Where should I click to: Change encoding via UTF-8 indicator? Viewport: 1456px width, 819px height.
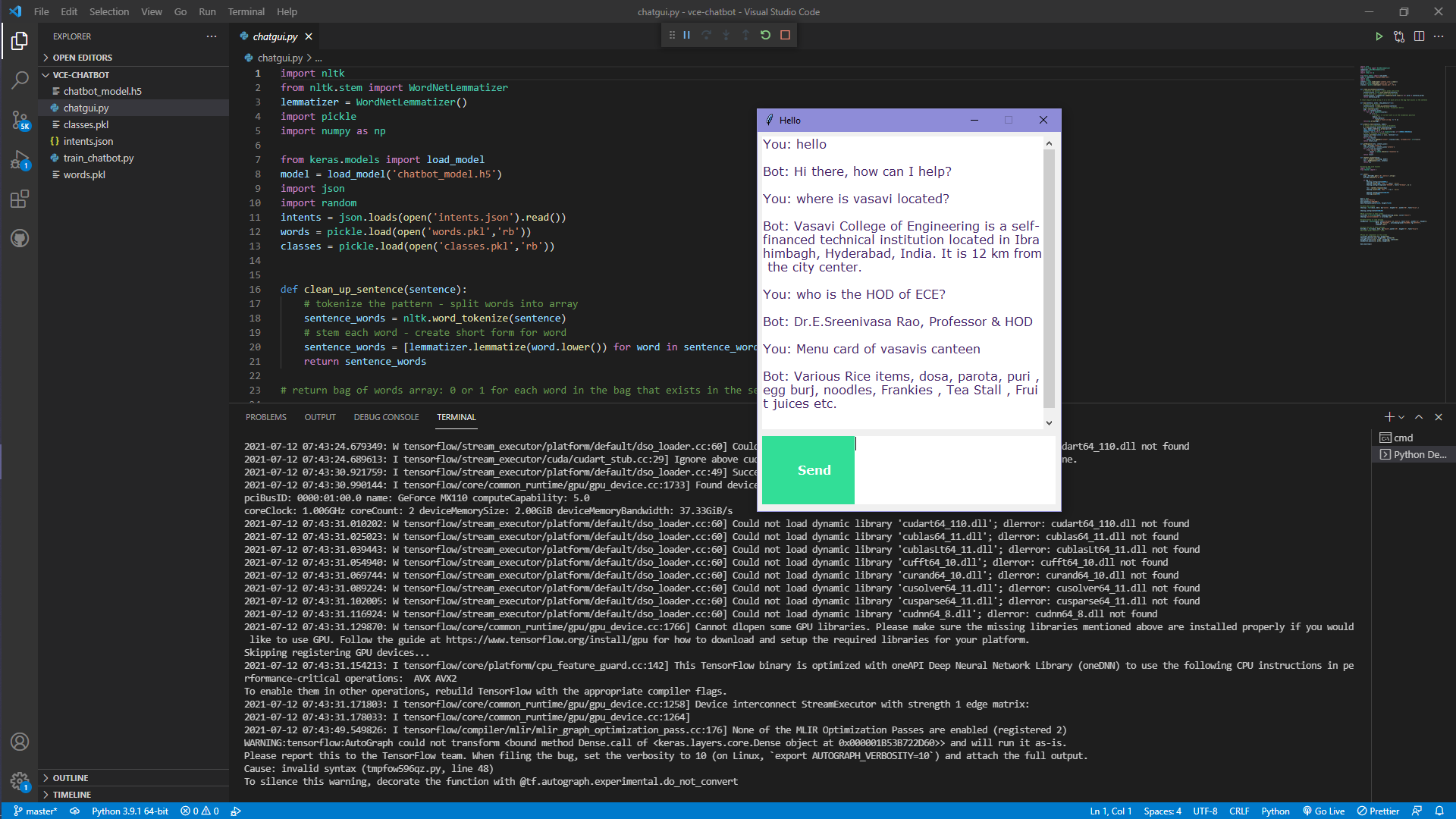point(1205,811)
